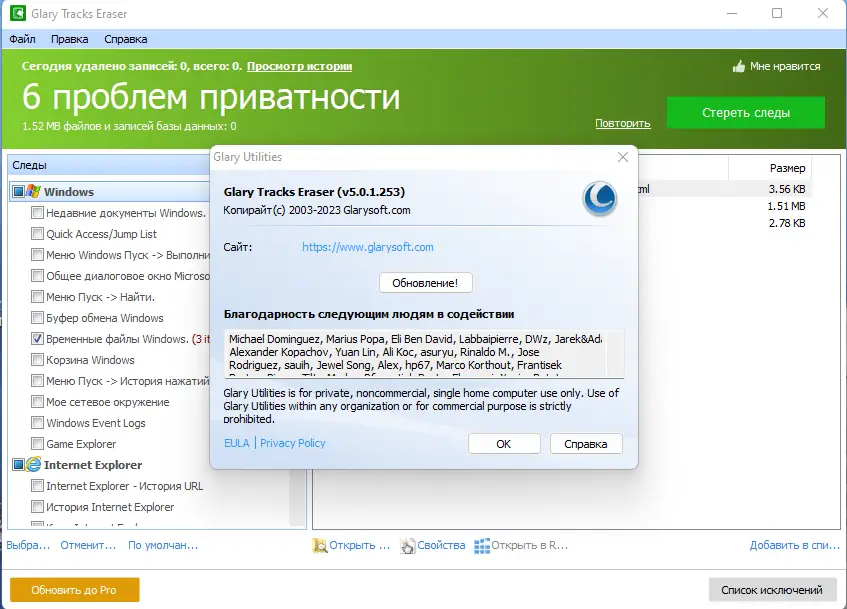Viewport: 847px width, 609px height.
Task: Click the Windows flag category icon
Action: pyautogui.click(x=33, y=191)
